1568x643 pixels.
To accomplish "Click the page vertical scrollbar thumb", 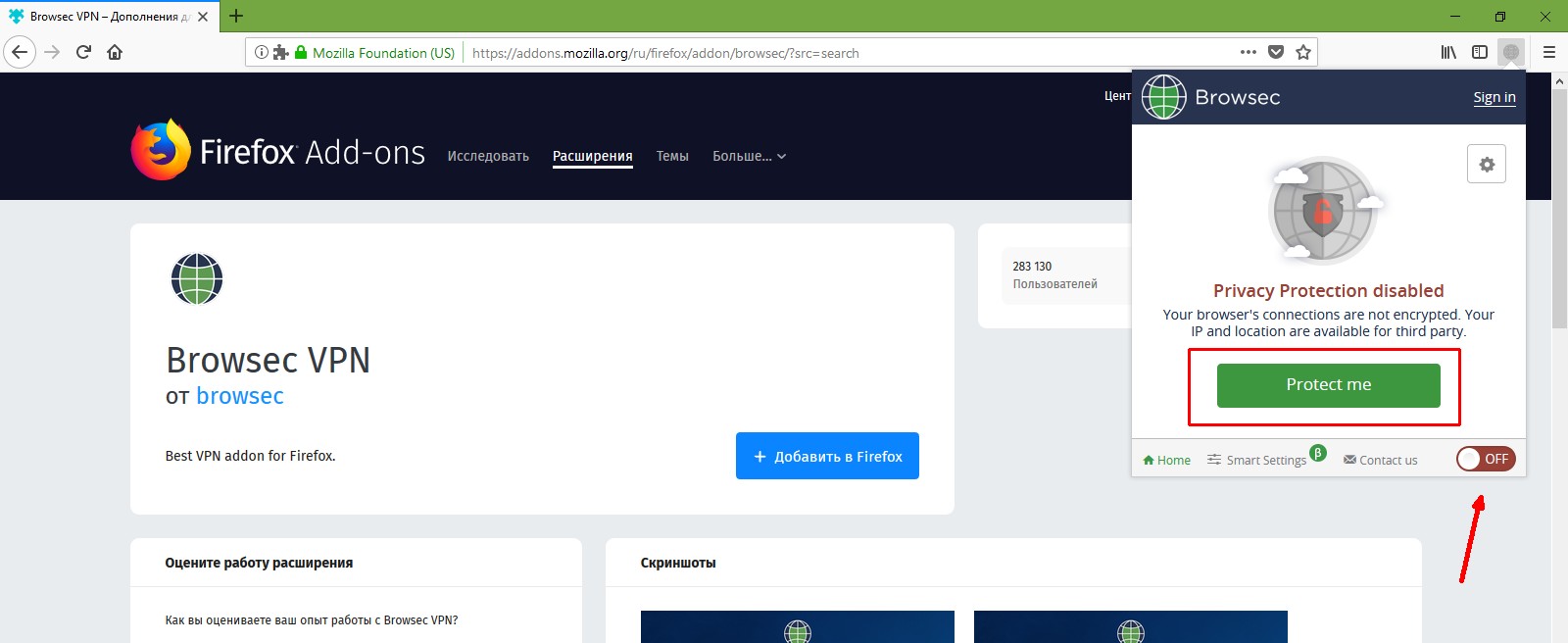I will tap(1559, 209).
